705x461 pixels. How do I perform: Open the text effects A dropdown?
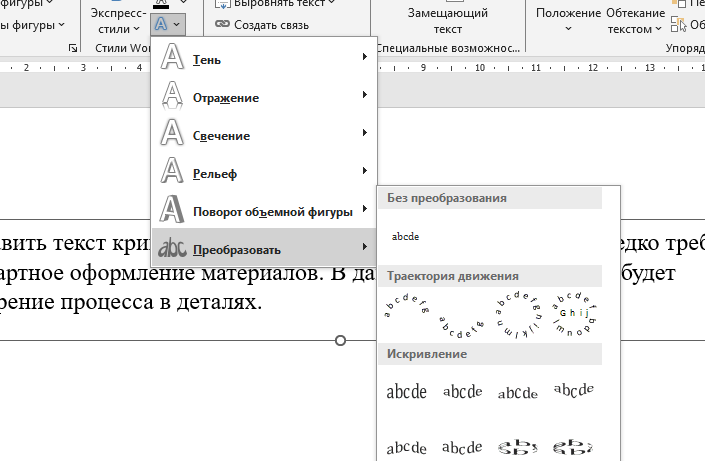pos(168,22)
